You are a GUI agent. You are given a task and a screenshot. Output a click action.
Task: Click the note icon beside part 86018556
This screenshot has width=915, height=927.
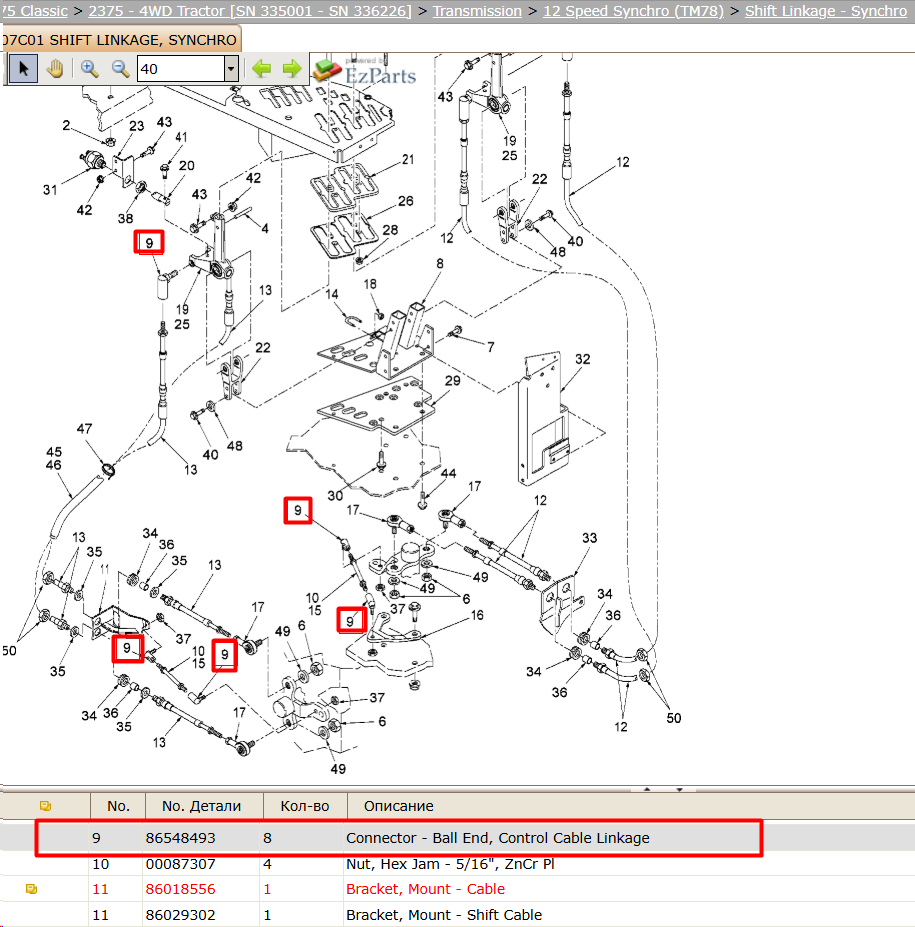coord(31,889)
